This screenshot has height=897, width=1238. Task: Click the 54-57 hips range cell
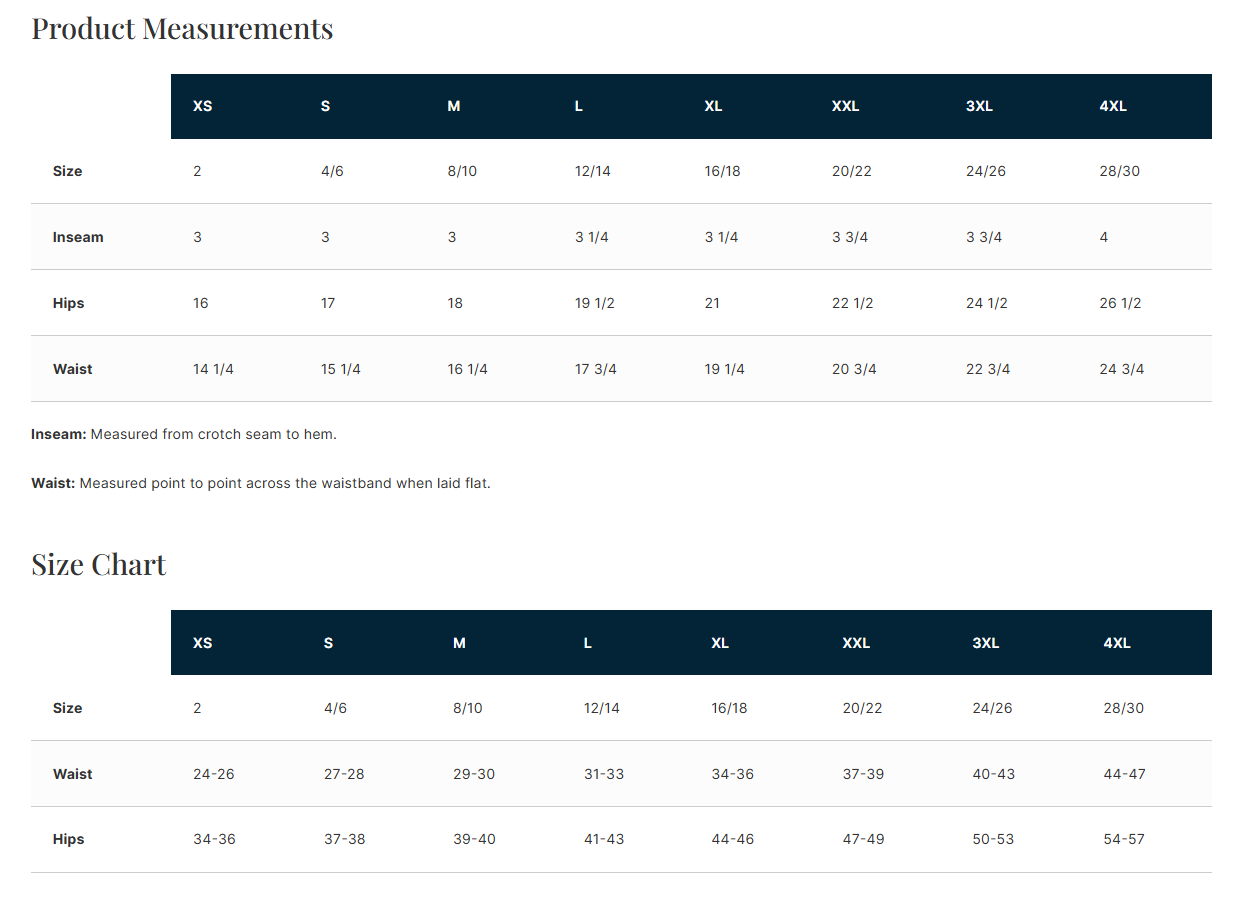click(1123, 839)
